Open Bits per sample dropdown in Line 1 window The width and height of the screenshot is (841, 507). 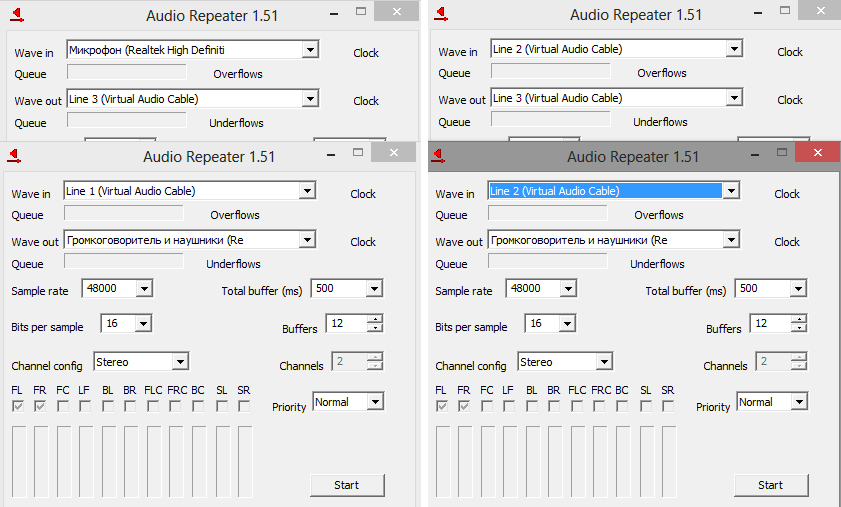143,324
